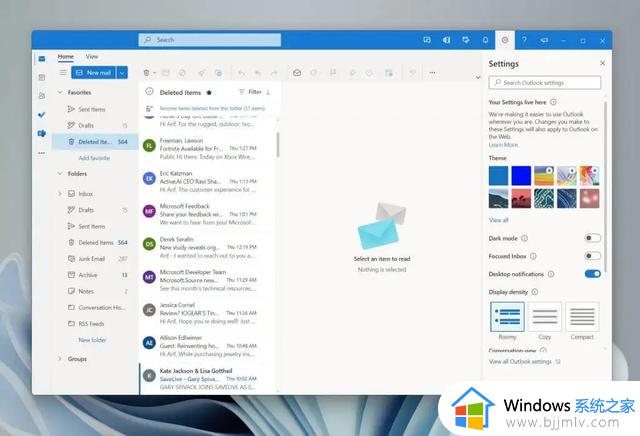The image size is (640, 436).
Task: Expand the Groups section
Action: click(60, 359)
